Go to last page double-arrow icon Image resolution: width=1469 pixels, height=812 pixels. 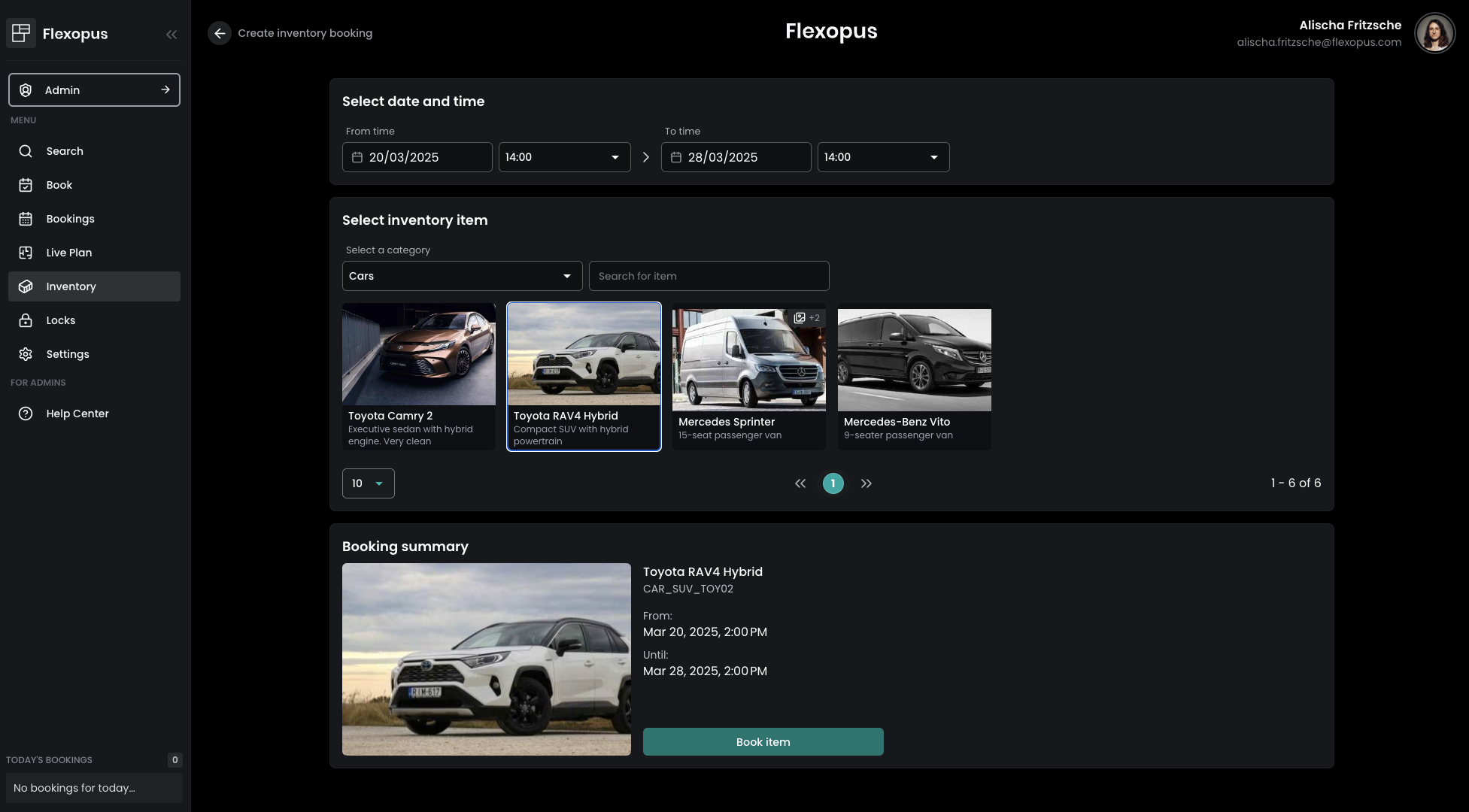coord(867,483)
